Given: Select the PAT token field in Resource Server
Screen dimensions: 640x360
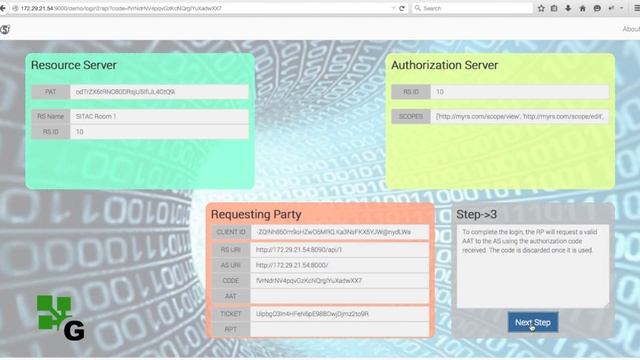Looking at the screenshot, I should coord(159,92).
